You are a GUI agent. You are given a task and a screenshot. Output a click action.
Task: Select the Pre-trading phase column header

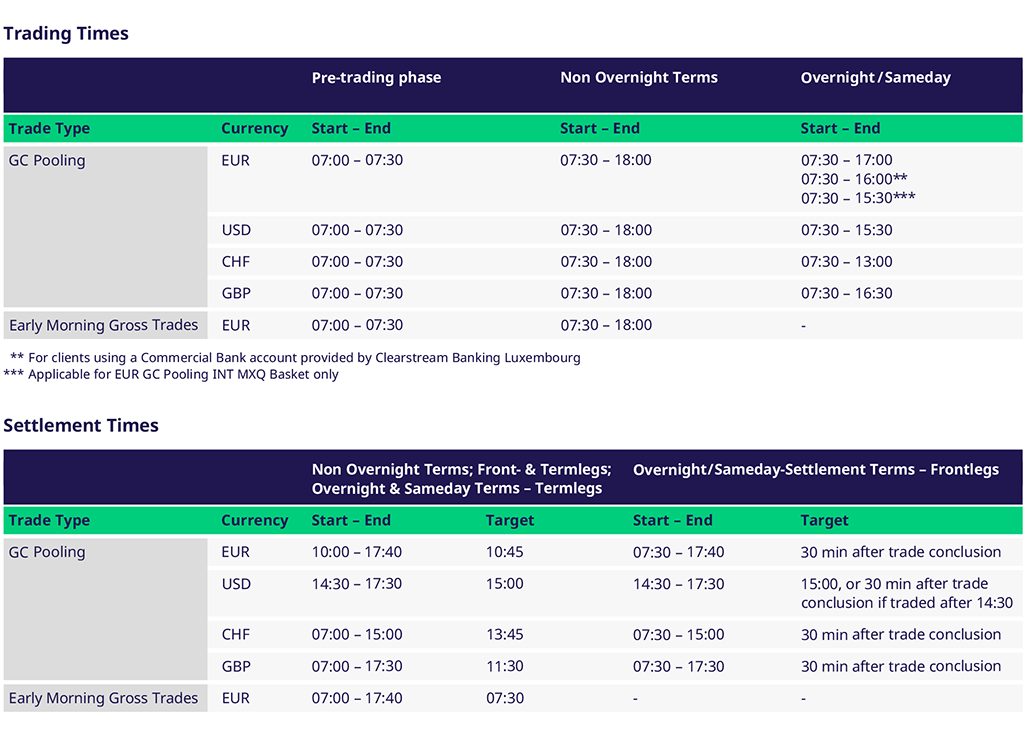point(376,78)
